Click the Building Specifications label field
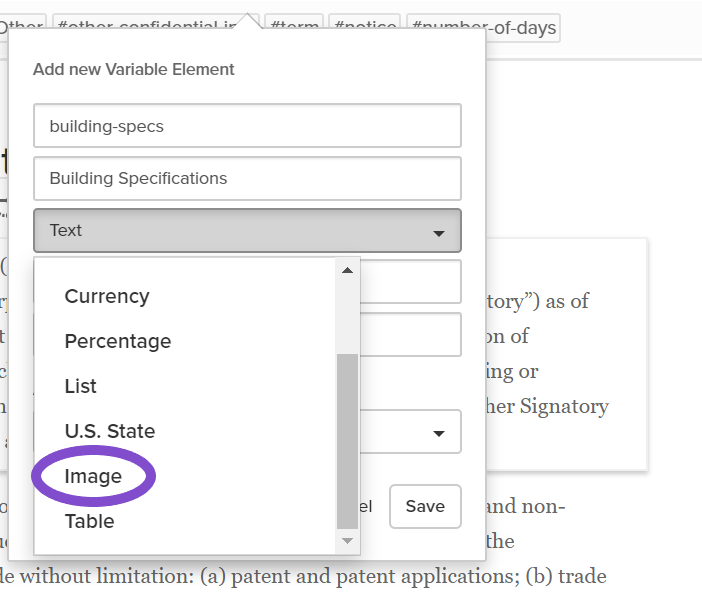The width and height of the screenshot is (702, 594). tap(247, 178)
